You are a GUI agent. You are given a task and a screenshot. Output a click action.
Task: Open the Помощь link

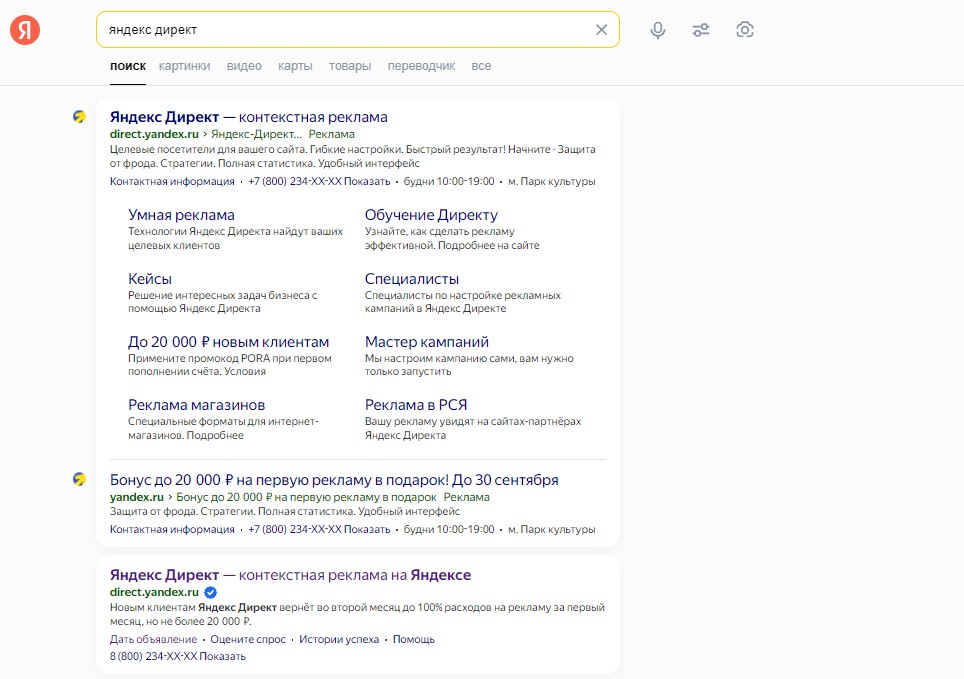click(414, 640)
